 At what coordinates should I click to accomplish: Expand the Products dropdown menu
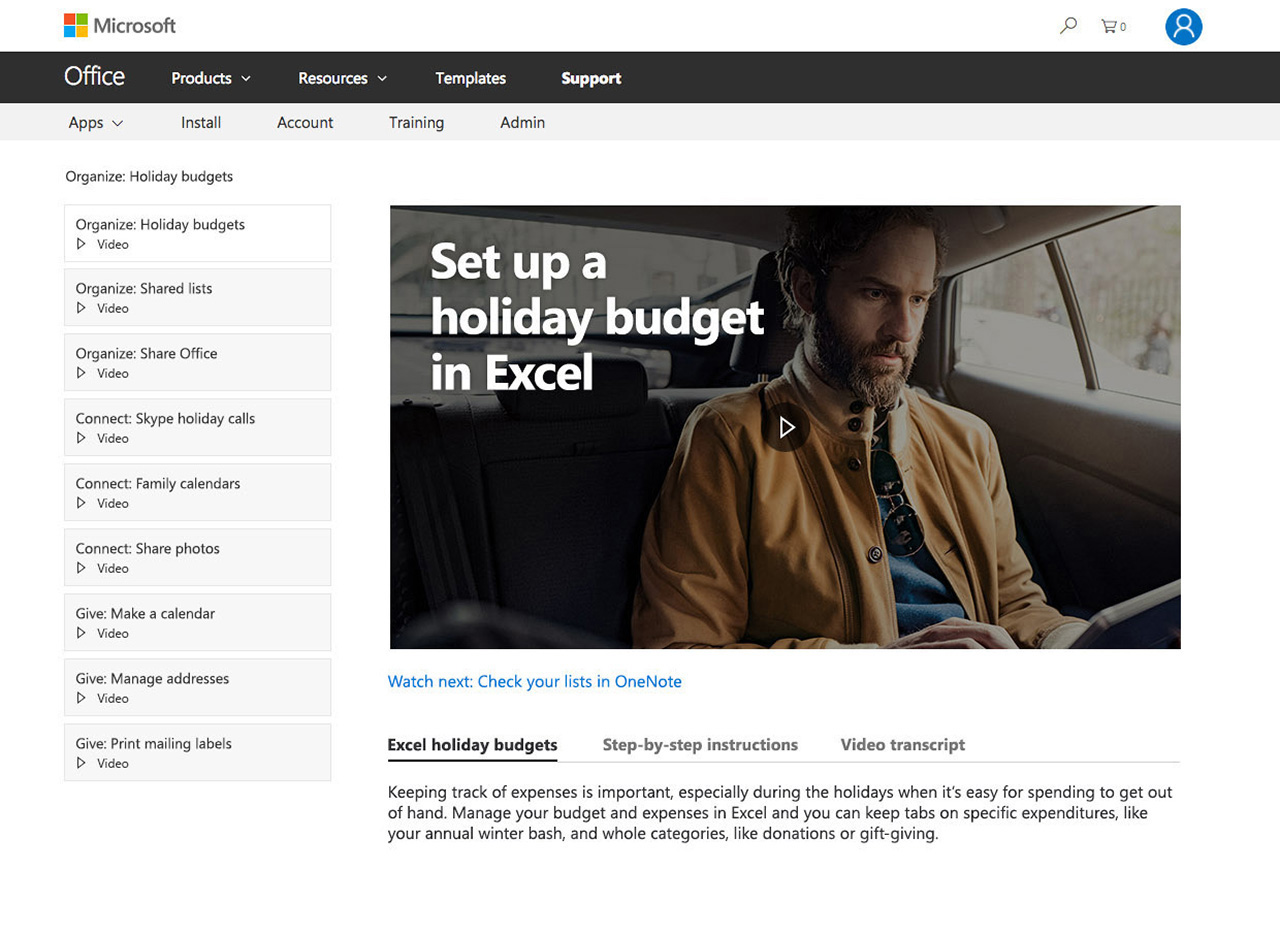(211, 78)
